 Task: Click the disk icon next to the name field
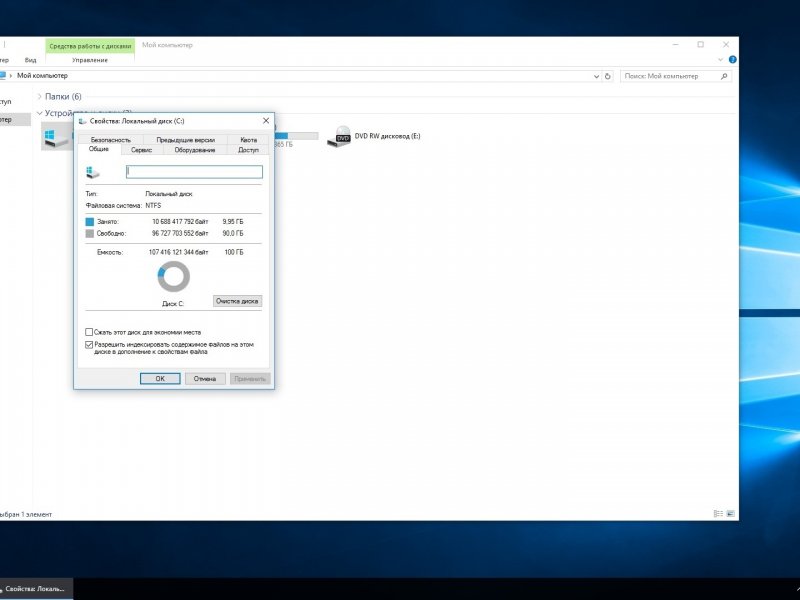point(92,172)
